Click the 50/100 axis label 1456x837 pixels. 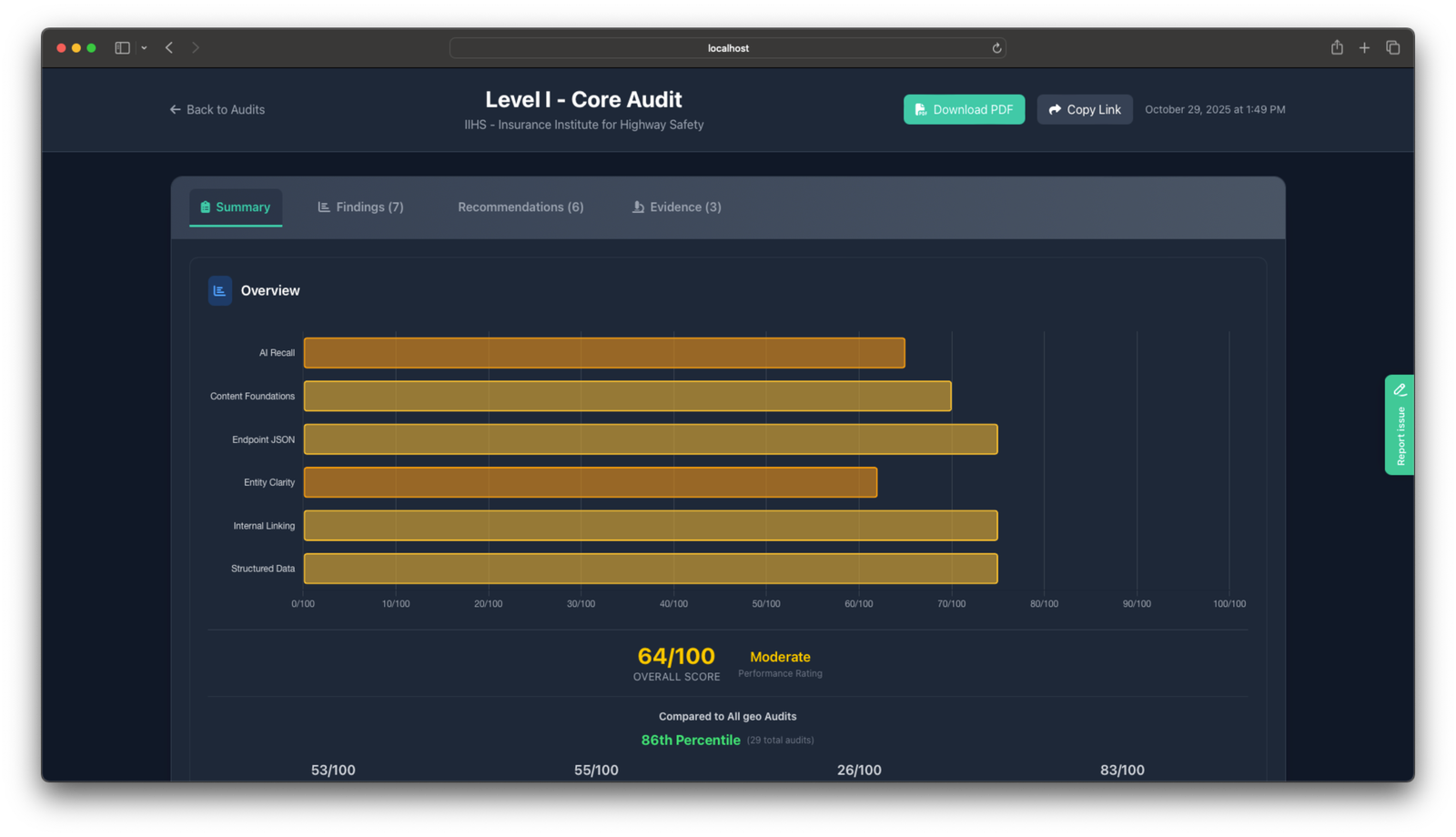(x=766, y=604)
